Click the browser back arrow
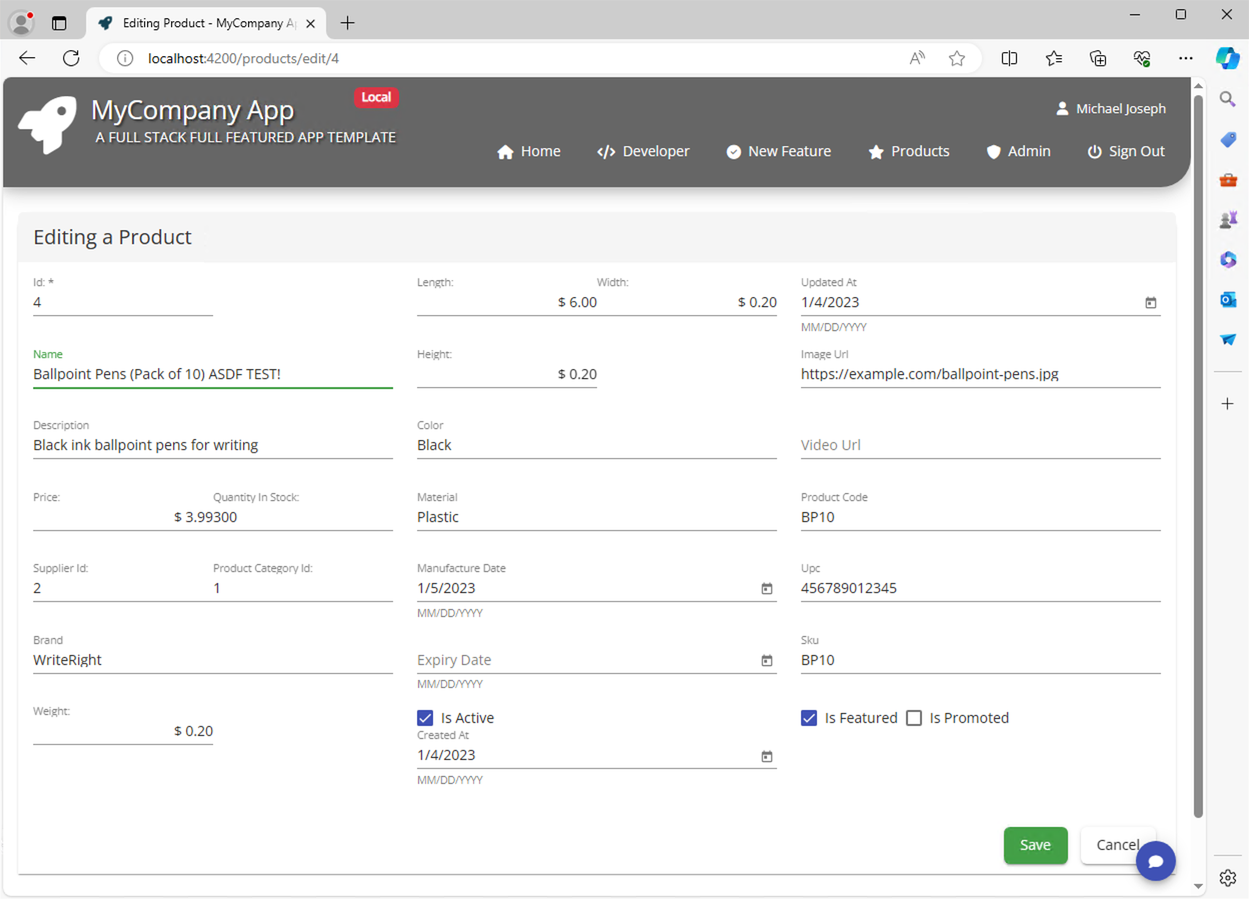Screen dimensions: 1249x899 click(27, 58)
